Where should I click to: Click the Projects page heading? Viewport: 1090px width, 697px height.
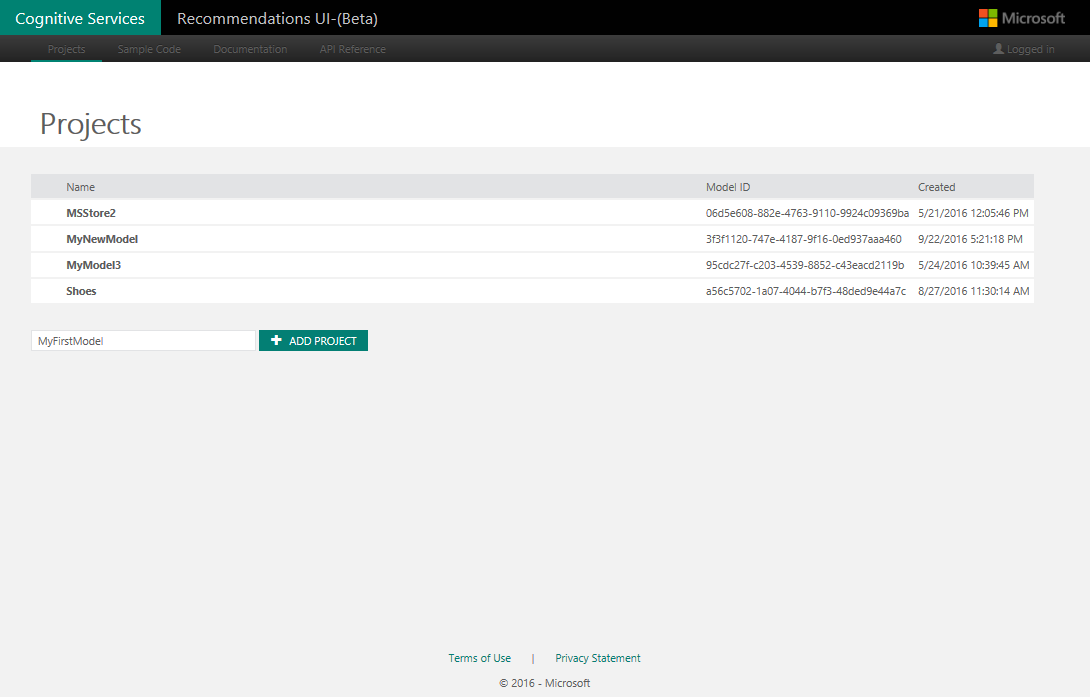click(90, 124)
